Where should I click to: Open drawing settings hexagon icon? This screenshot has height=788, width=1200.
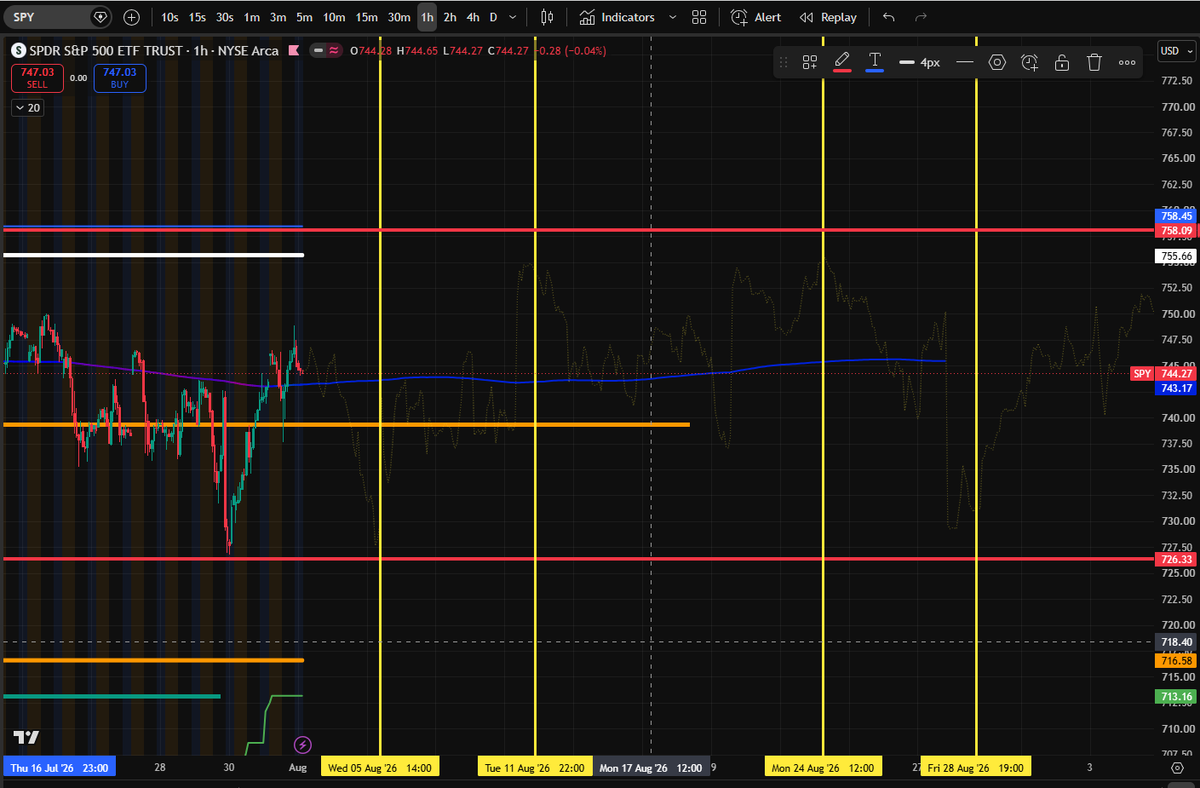coord(997,62)
